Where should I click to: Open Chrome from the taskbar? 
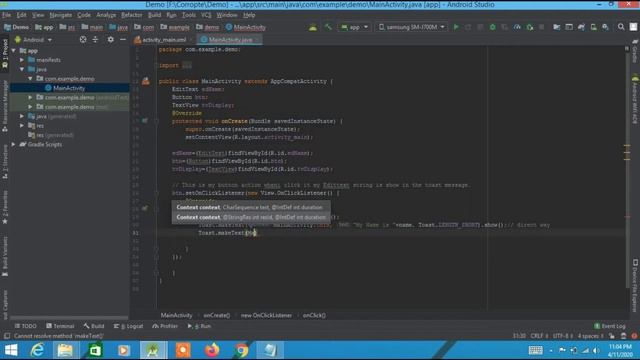242,350
